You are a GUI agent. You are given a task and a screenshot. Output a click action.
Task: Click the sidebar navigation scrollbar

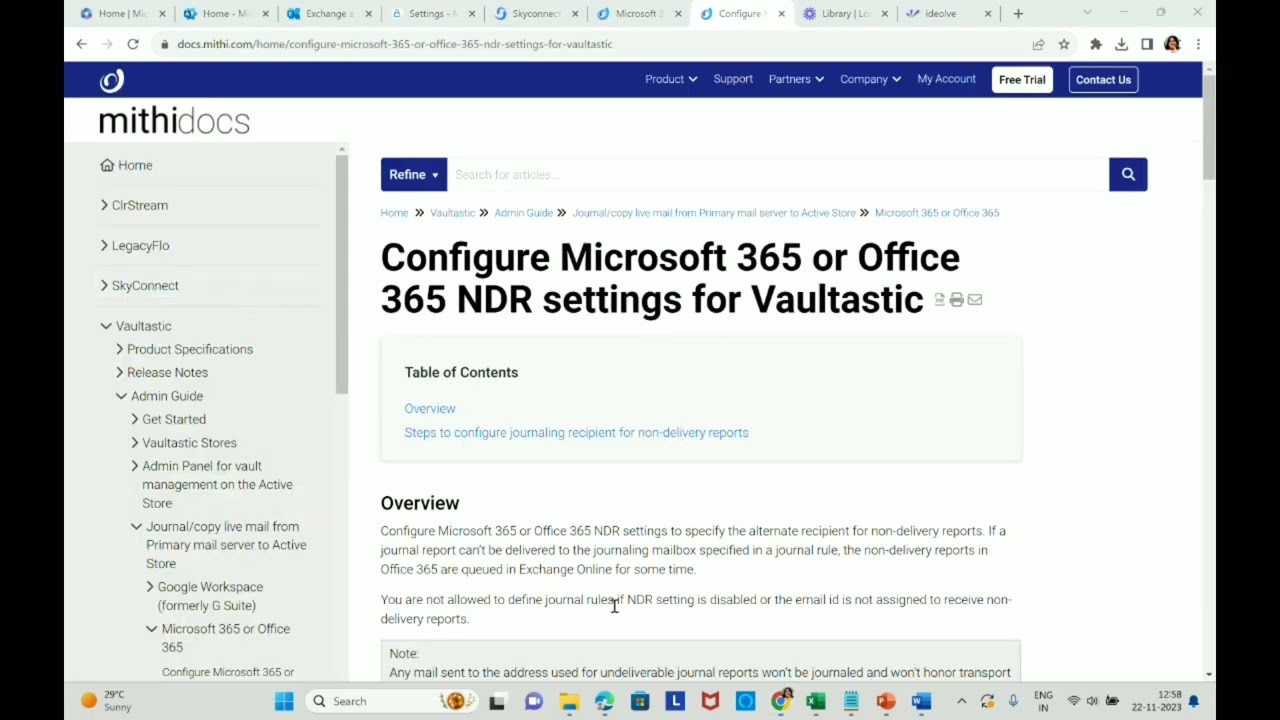tap(342, 275)
